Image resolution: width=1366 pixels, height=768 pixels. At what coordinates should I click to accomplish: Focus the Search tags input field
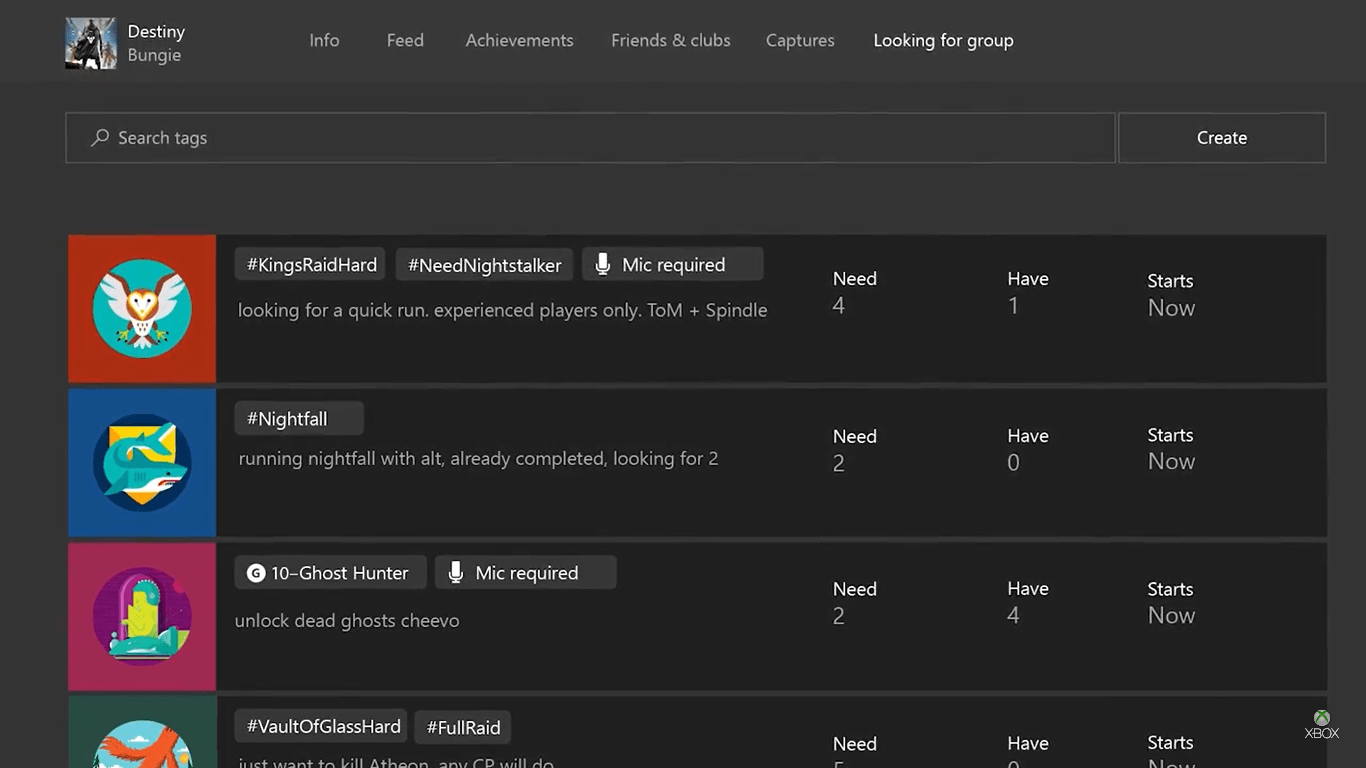[x=600, y=138]
